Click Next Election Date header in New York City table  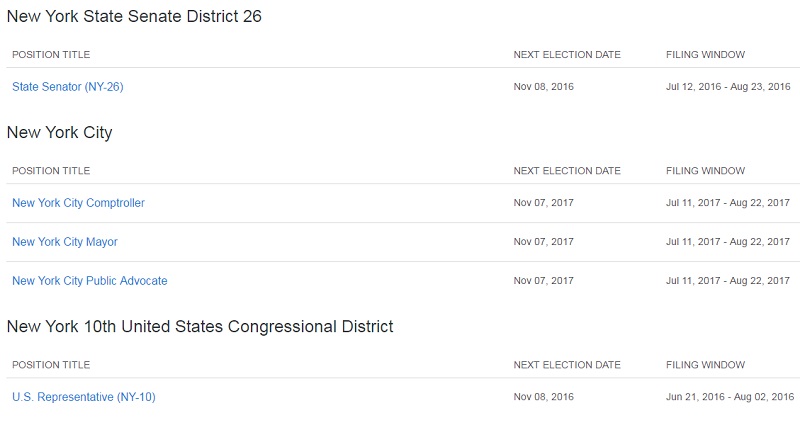pyautogui.click(x=567, y=171)
